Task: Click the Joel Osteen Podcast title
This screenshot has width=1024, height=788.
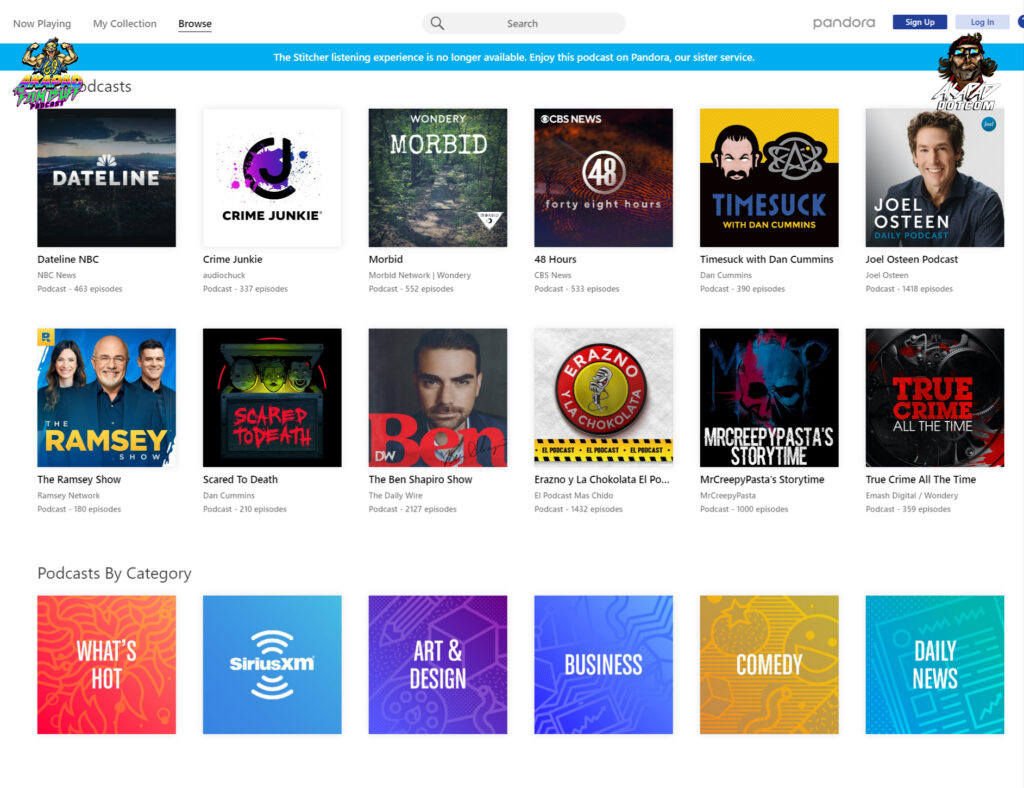Action: (912, 259)
